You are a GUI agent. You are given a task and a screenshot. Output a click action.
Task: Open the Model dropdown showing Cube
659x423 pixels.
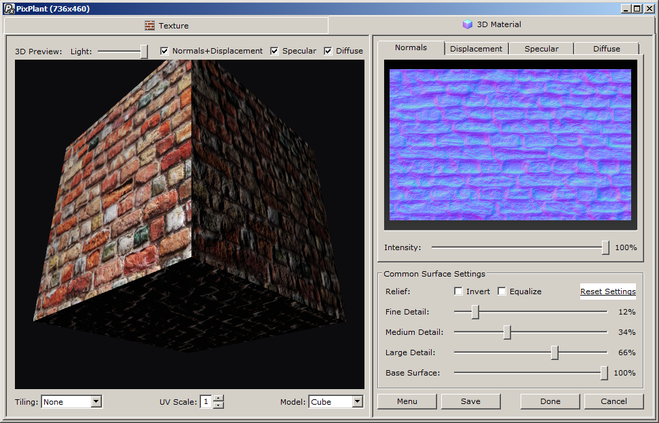click(357, 402)
